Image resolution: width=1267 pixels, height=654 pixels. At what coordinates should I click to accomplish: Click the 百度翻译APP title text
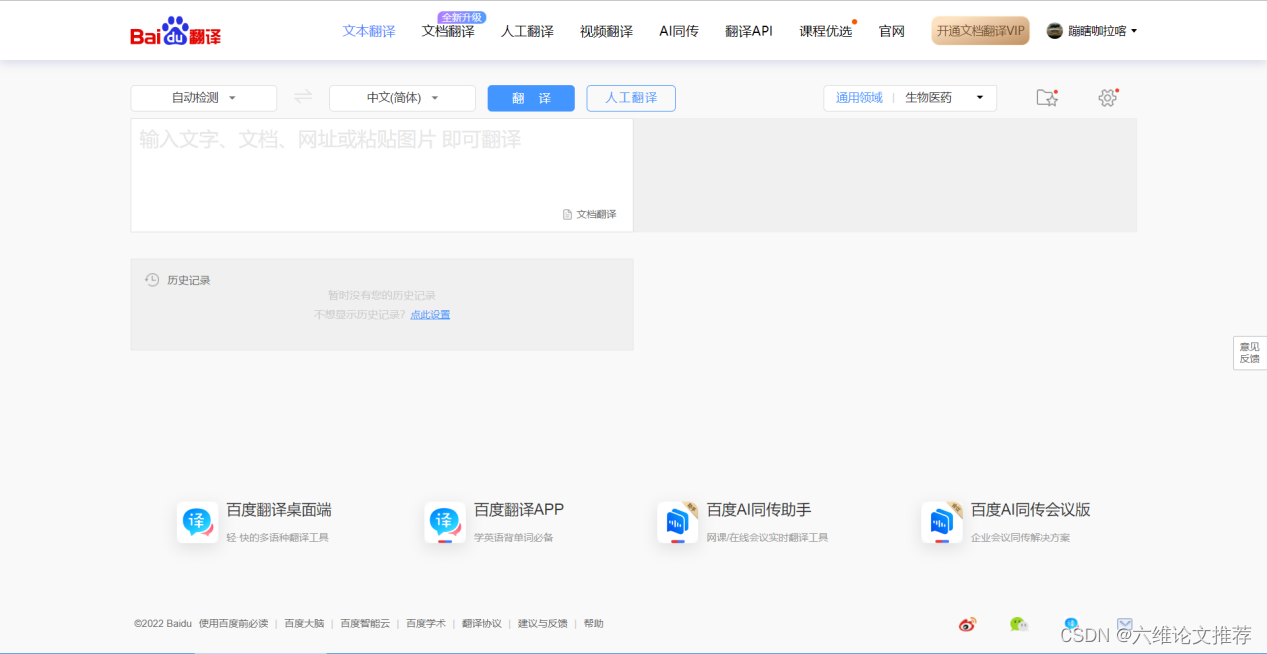point(519,510)
